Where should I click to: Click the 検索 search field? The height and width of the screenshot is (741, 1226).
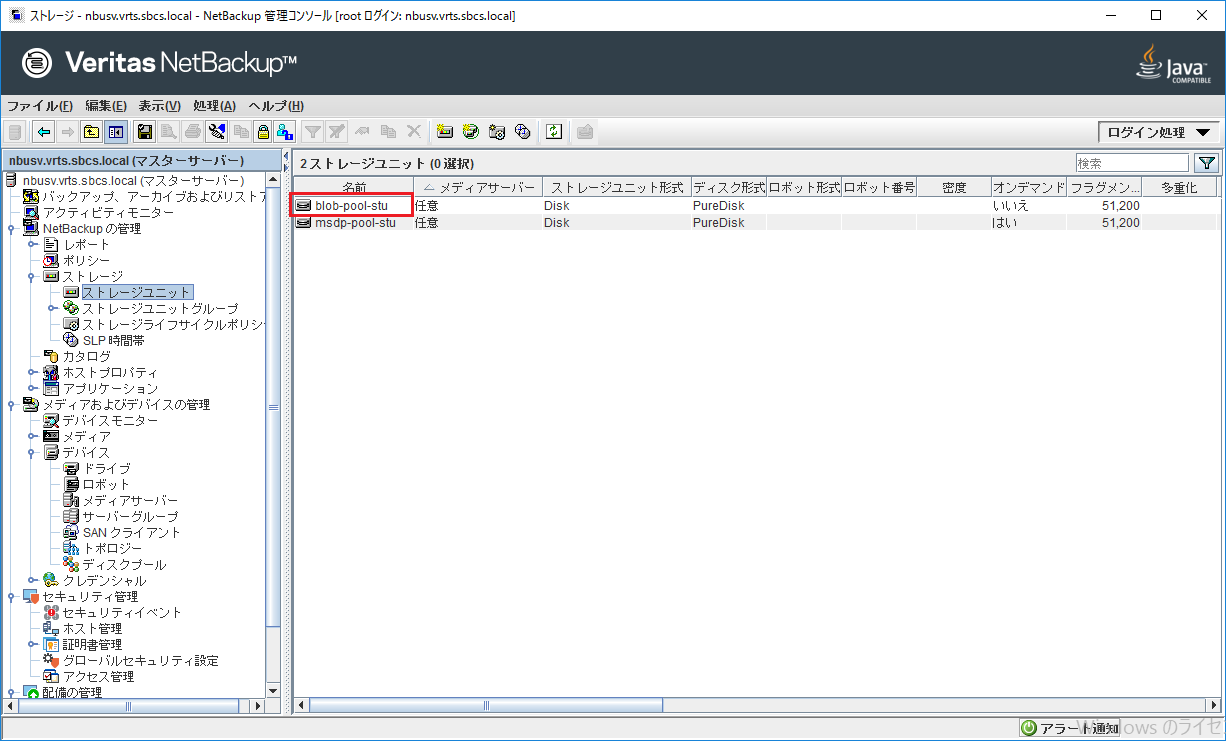coord(1132,163)
